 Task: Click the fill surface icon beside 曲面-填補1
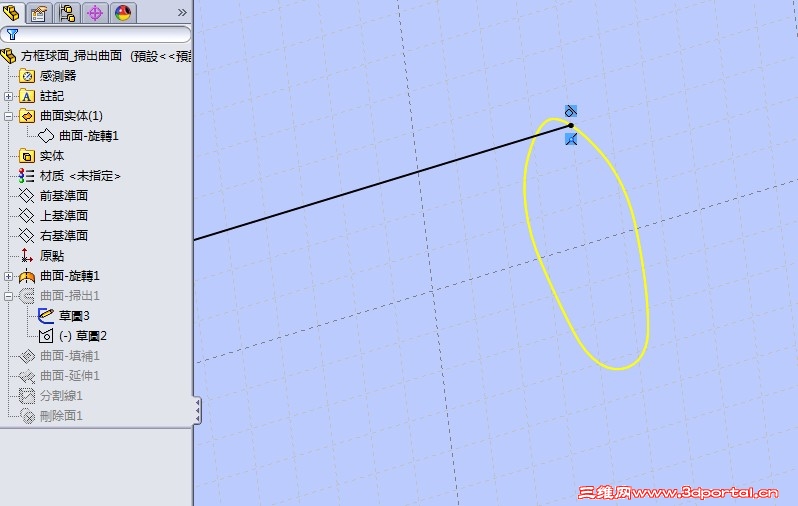[x=26, y=356]
